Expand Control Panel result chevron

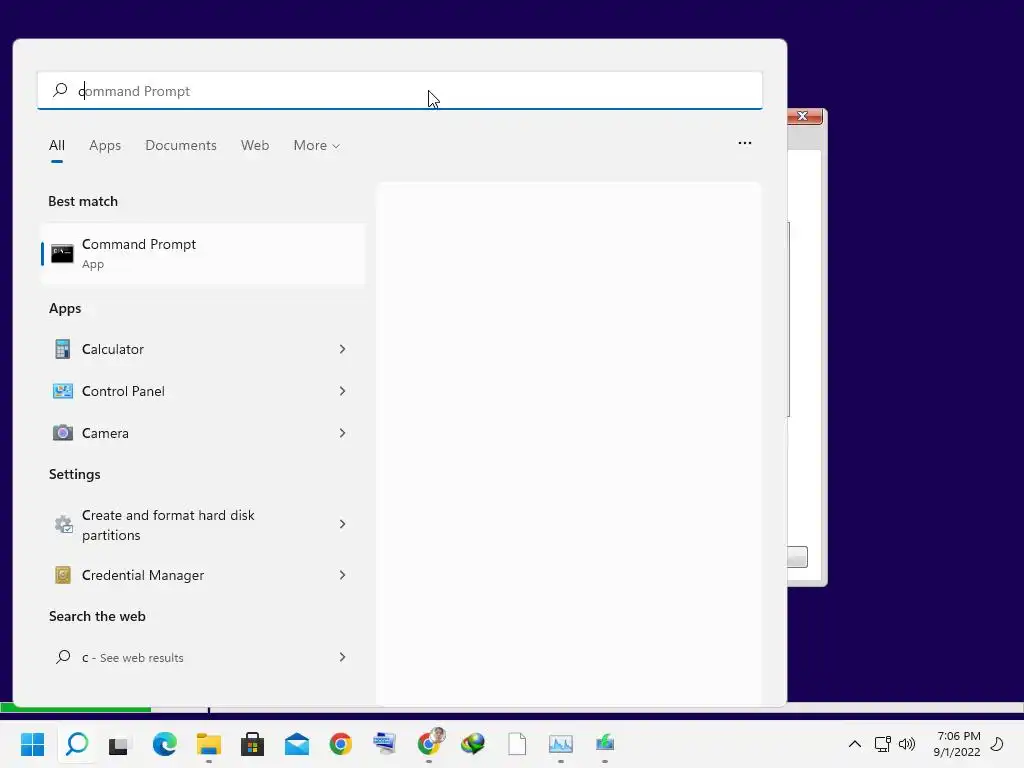point(342,391)
